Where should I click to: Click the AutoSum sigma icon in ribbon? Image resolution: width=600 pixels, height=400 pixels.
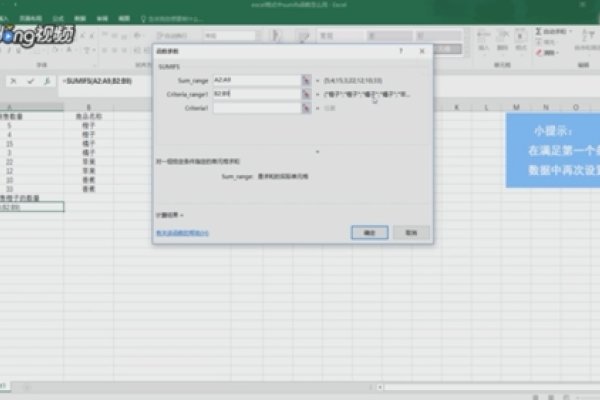[539, 30]
